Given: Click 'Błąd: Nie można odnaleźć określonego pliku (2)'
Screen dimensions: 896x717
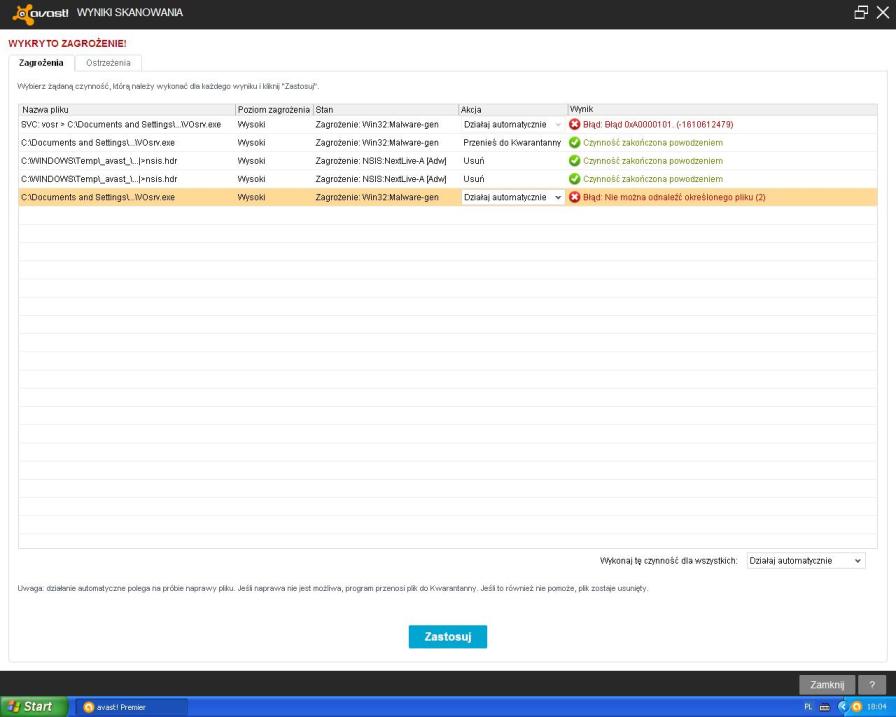Looking at the screenshot, I should [674, 197].
